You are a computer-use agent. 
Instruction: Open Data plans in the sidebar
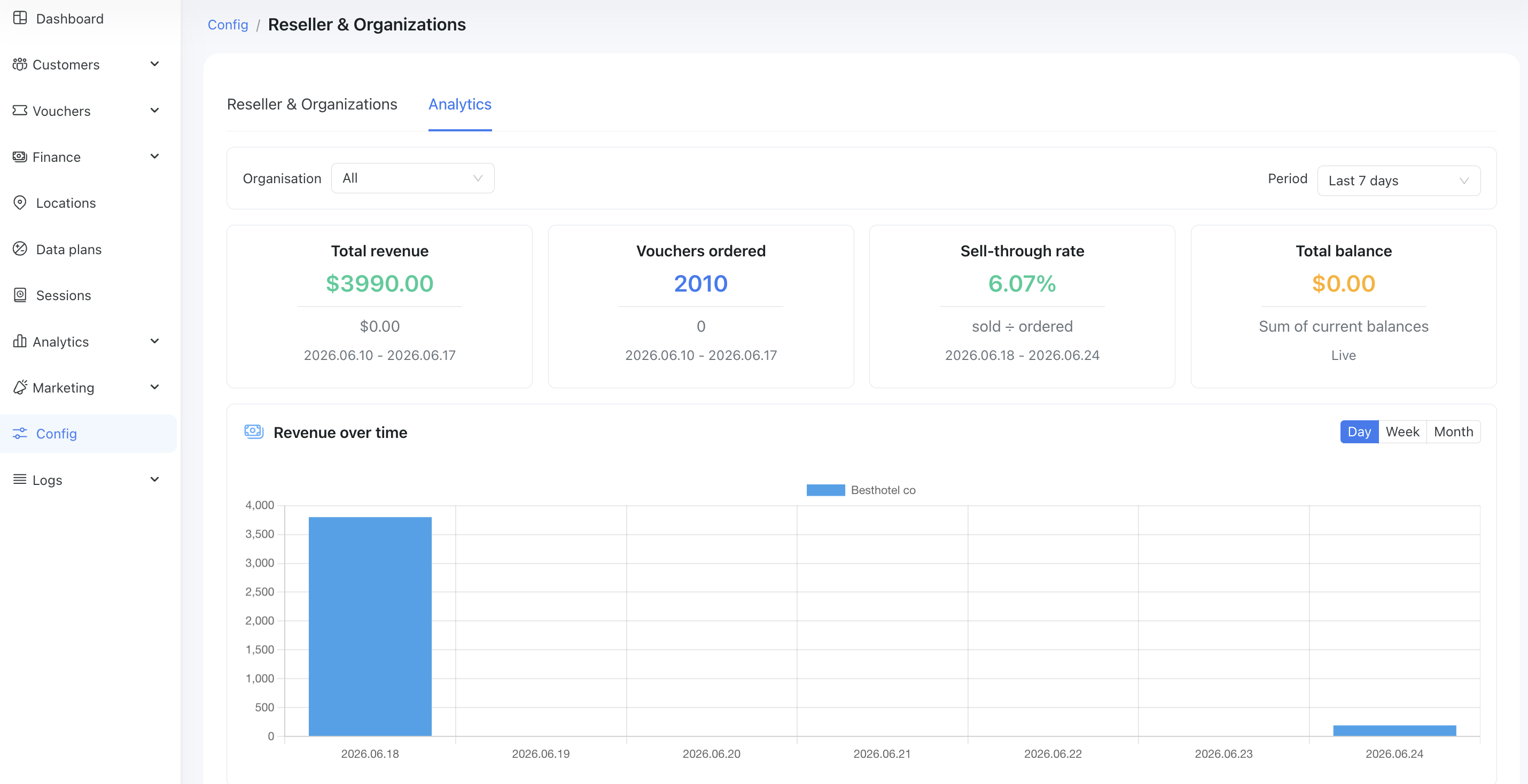[69, 249]
